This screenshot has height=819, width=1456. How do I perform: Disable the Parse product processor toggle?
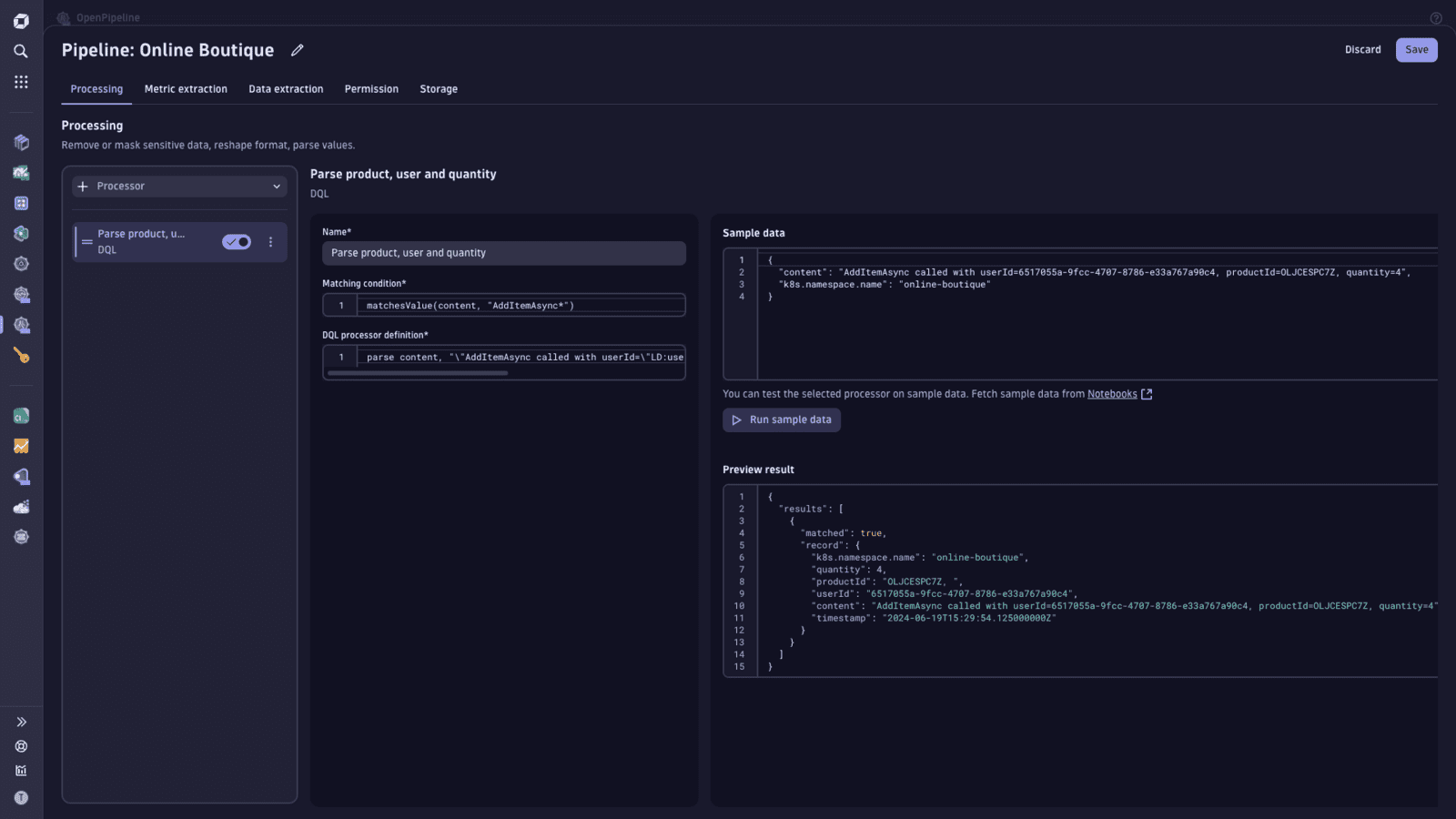pos(236,241)
